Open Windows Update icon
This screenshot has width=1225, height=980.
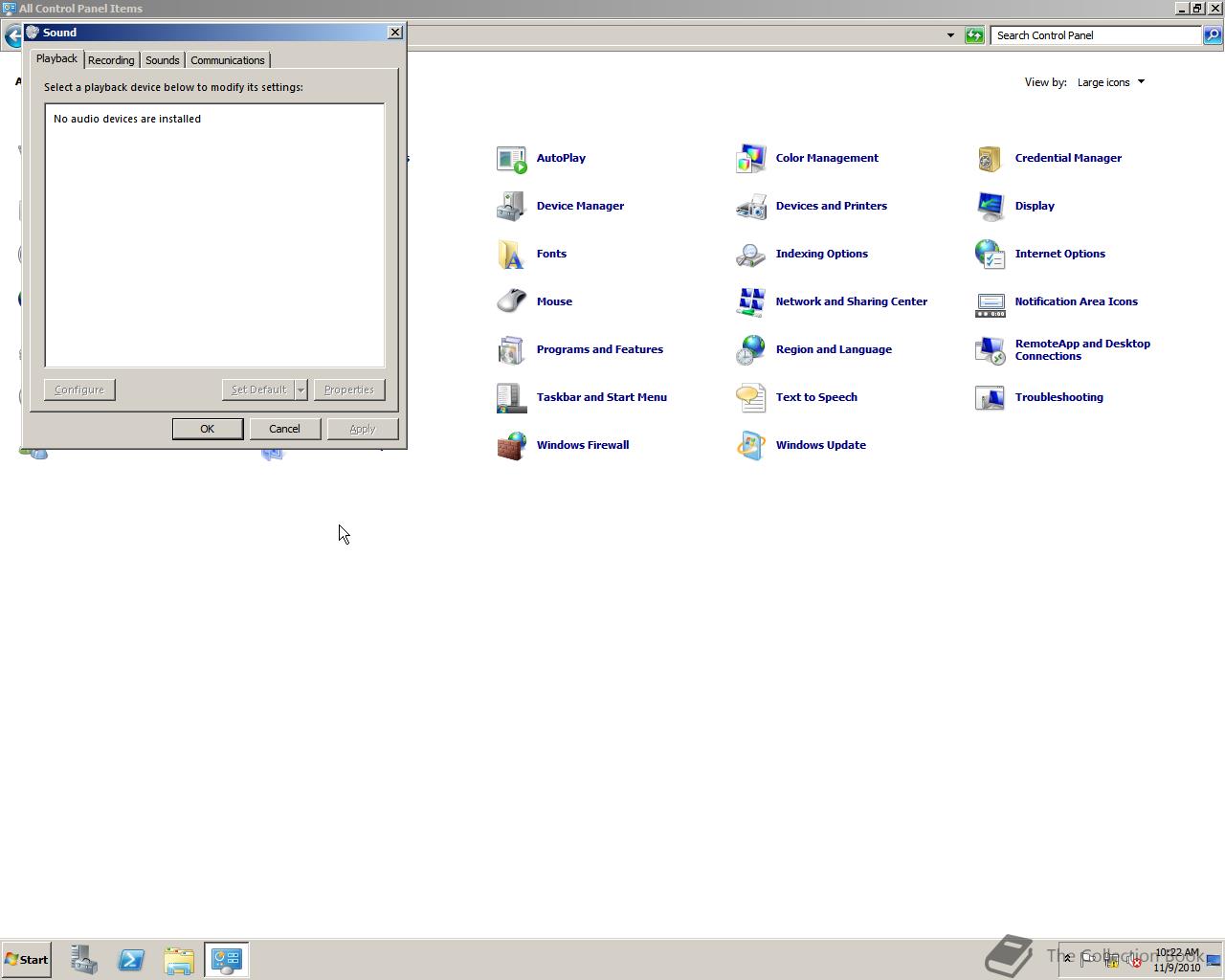click(751, 446)
